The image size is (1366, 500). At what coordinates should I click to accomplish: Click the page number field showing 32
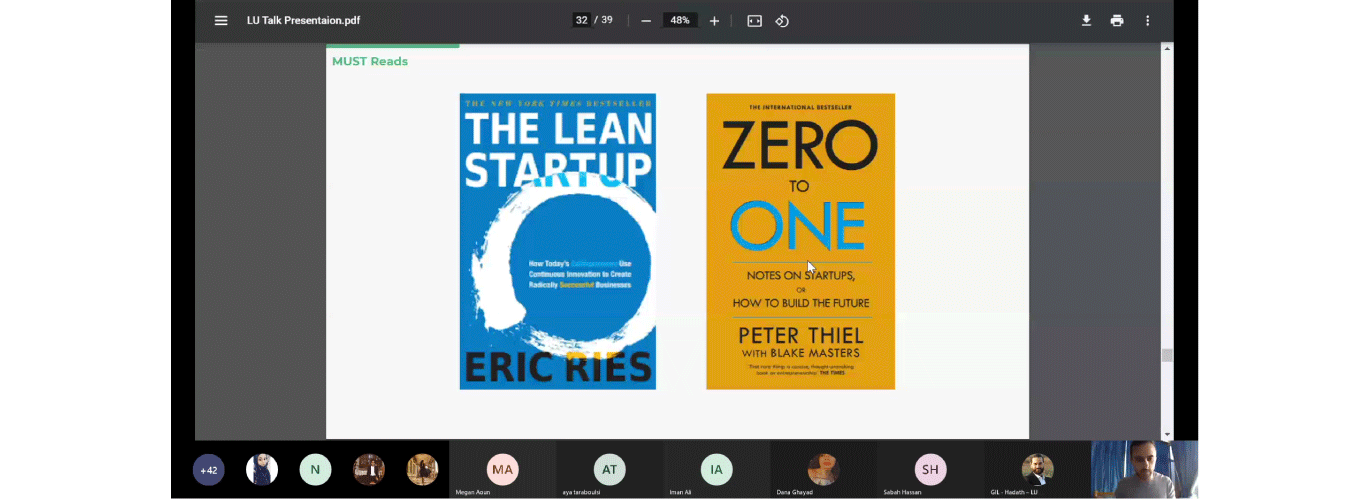tap(581, 20)
